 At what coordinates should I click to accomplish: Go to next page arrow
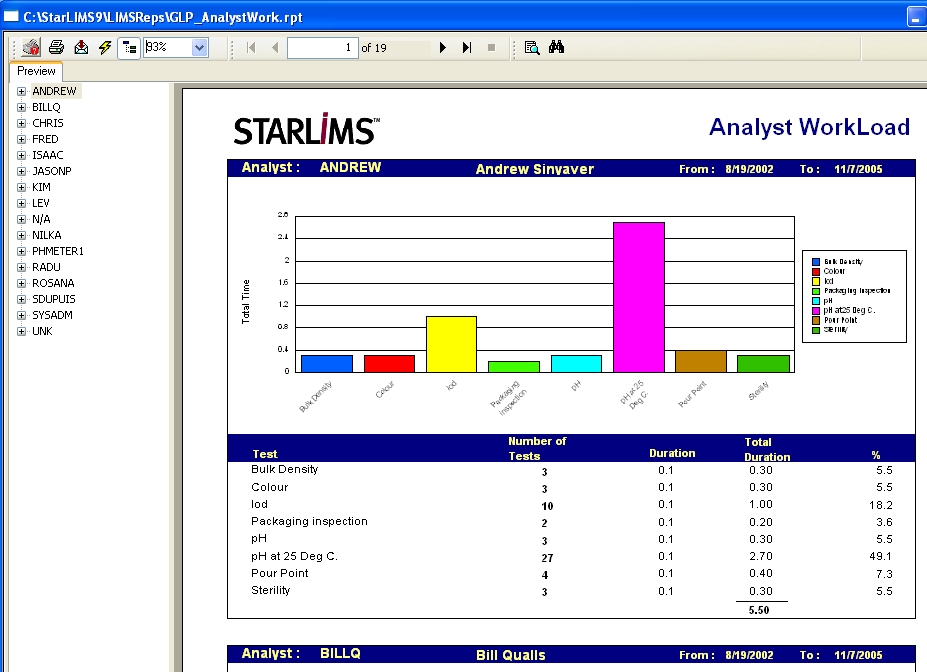pyautogui.click(x=443, y=48)
